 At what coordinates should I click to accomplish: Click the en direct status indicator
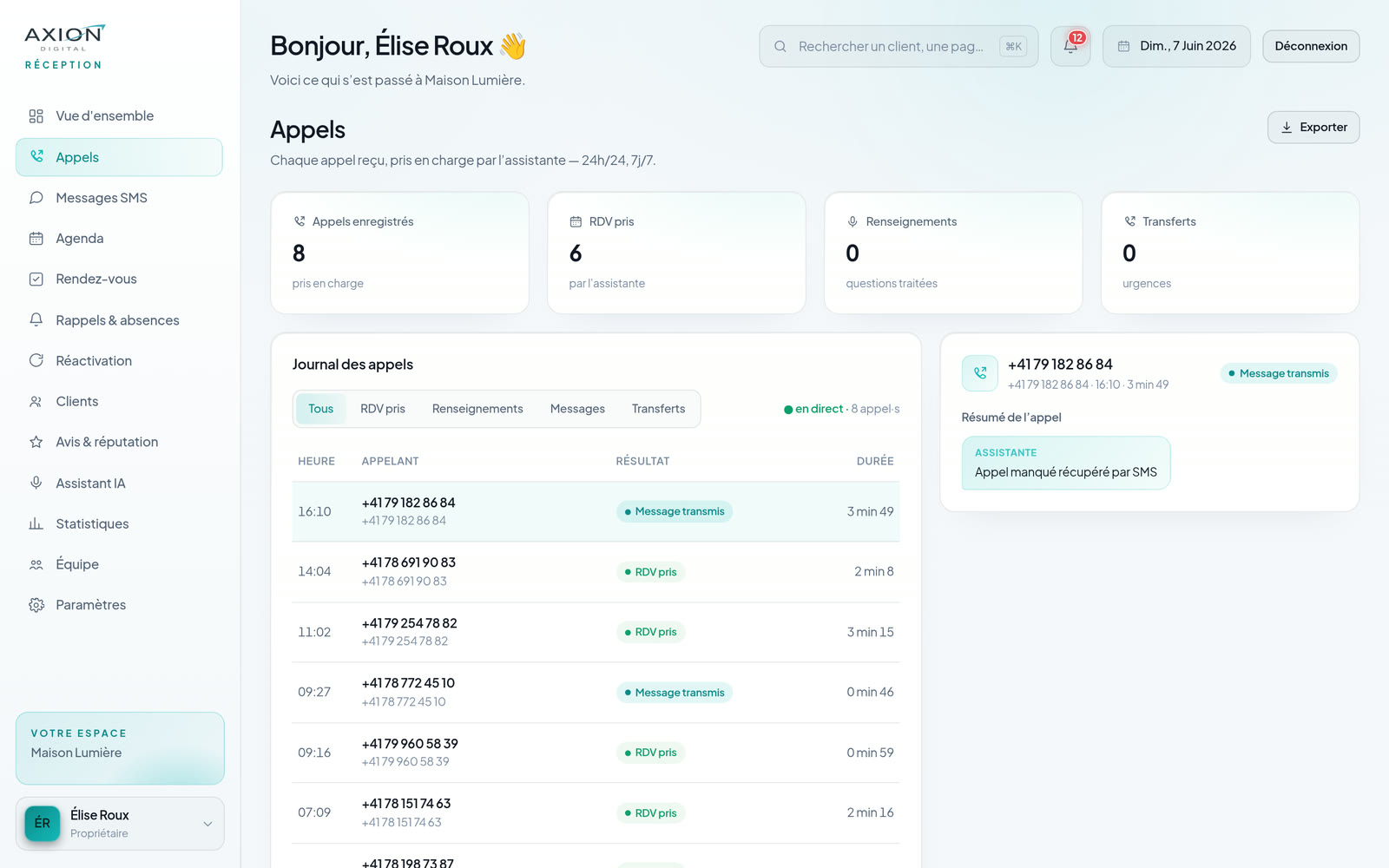(x=813, y=409)
